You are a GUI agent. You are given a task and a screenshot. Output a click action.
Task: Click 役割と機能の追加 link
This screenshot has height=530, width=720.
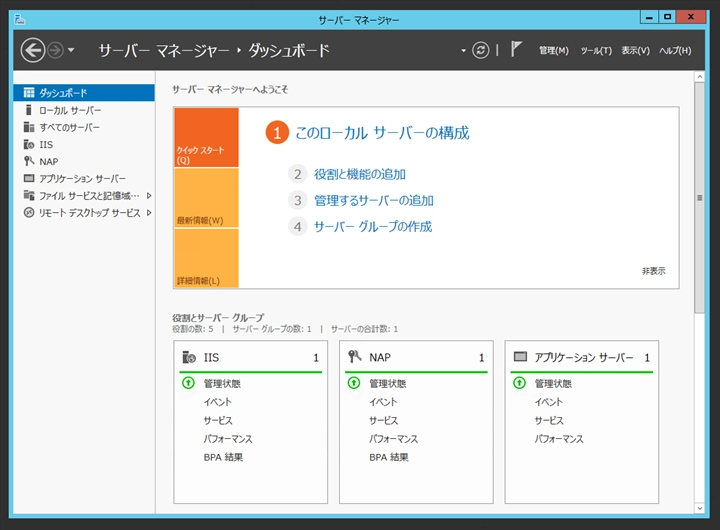[360, 174]
